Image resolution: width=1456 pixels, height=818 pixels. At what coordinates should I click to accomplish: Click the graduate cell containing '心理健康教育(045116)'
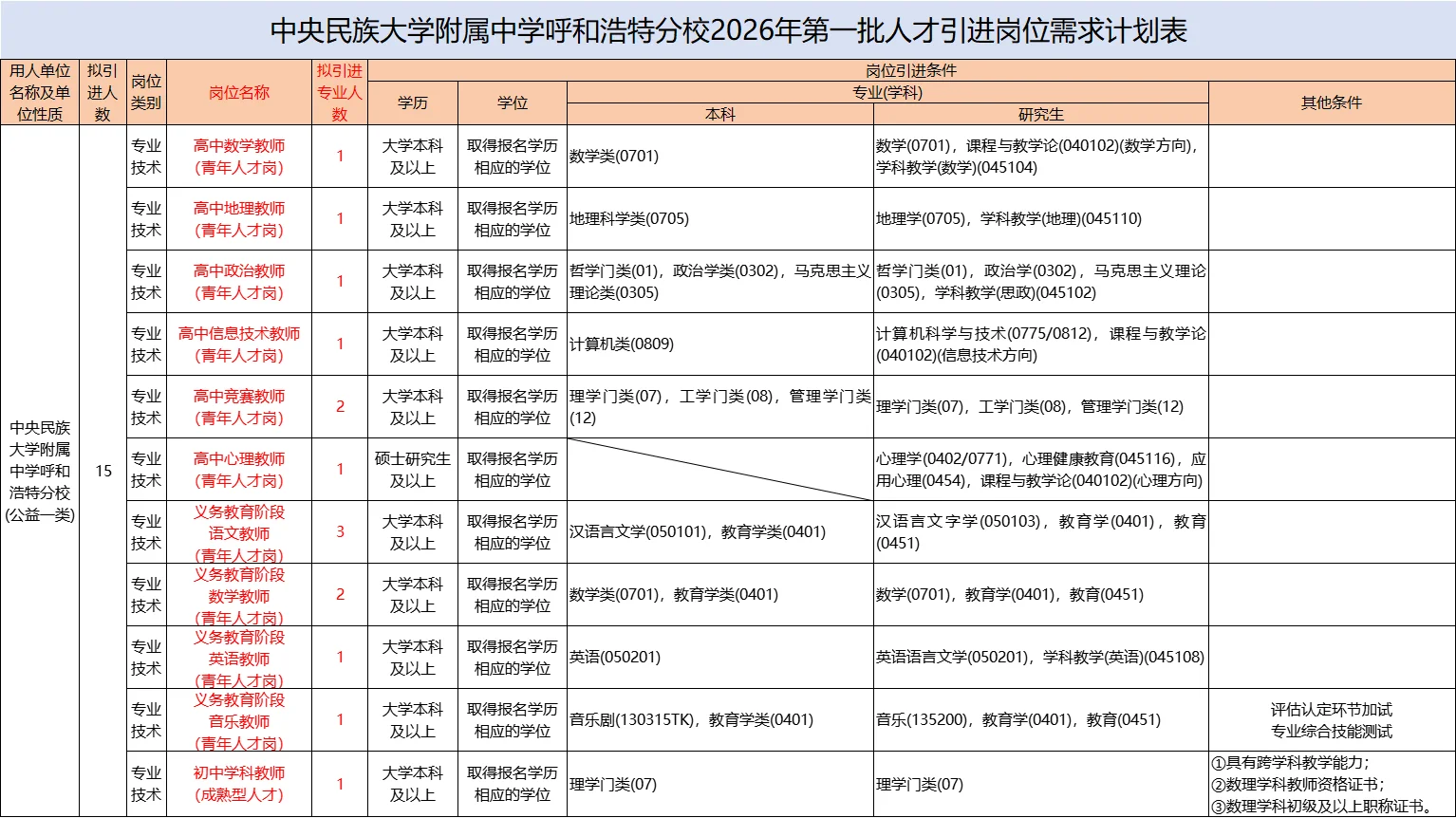pos(1041,470)
